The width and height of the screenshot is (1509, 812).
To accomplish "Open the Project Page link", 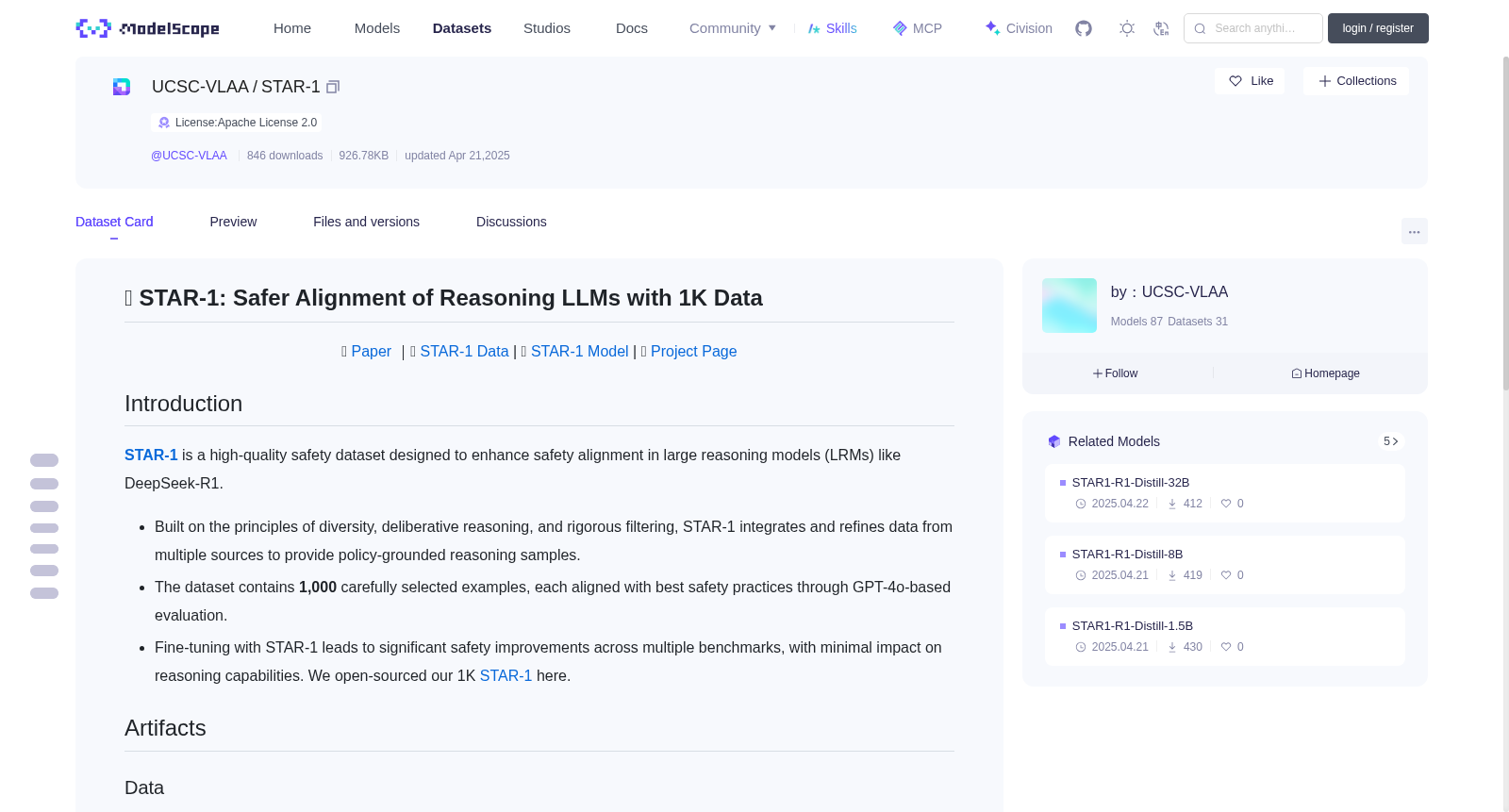I will pos(693,351).
